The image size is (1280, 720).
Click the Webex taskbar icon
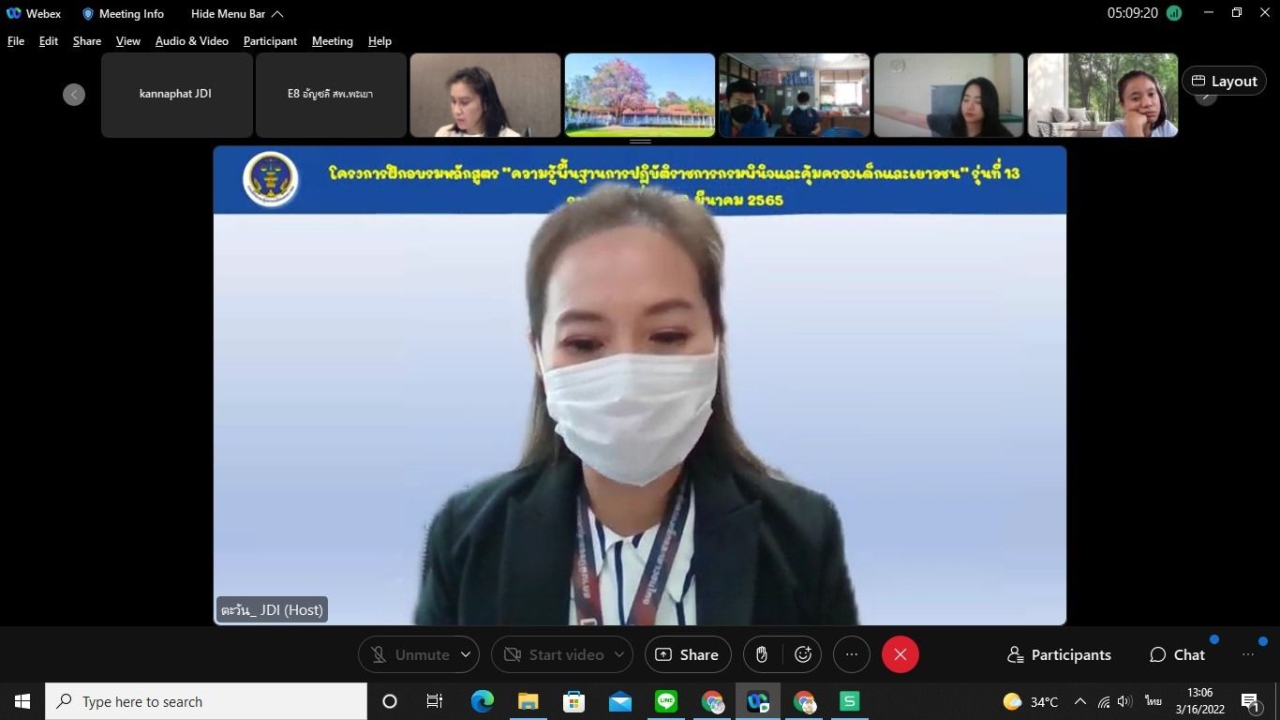[758, 702]
